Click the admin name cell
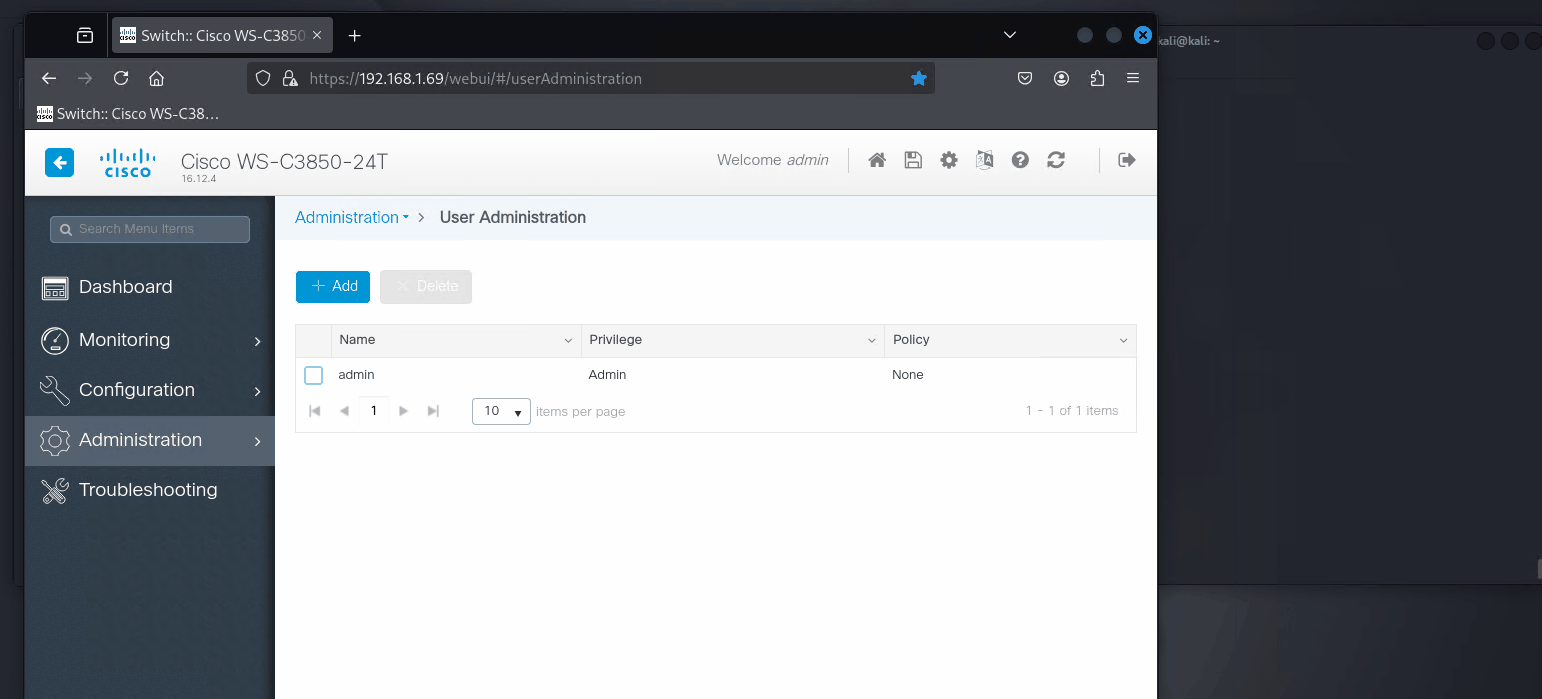Viewport: 1542px width, 699px height. [356, 375]
